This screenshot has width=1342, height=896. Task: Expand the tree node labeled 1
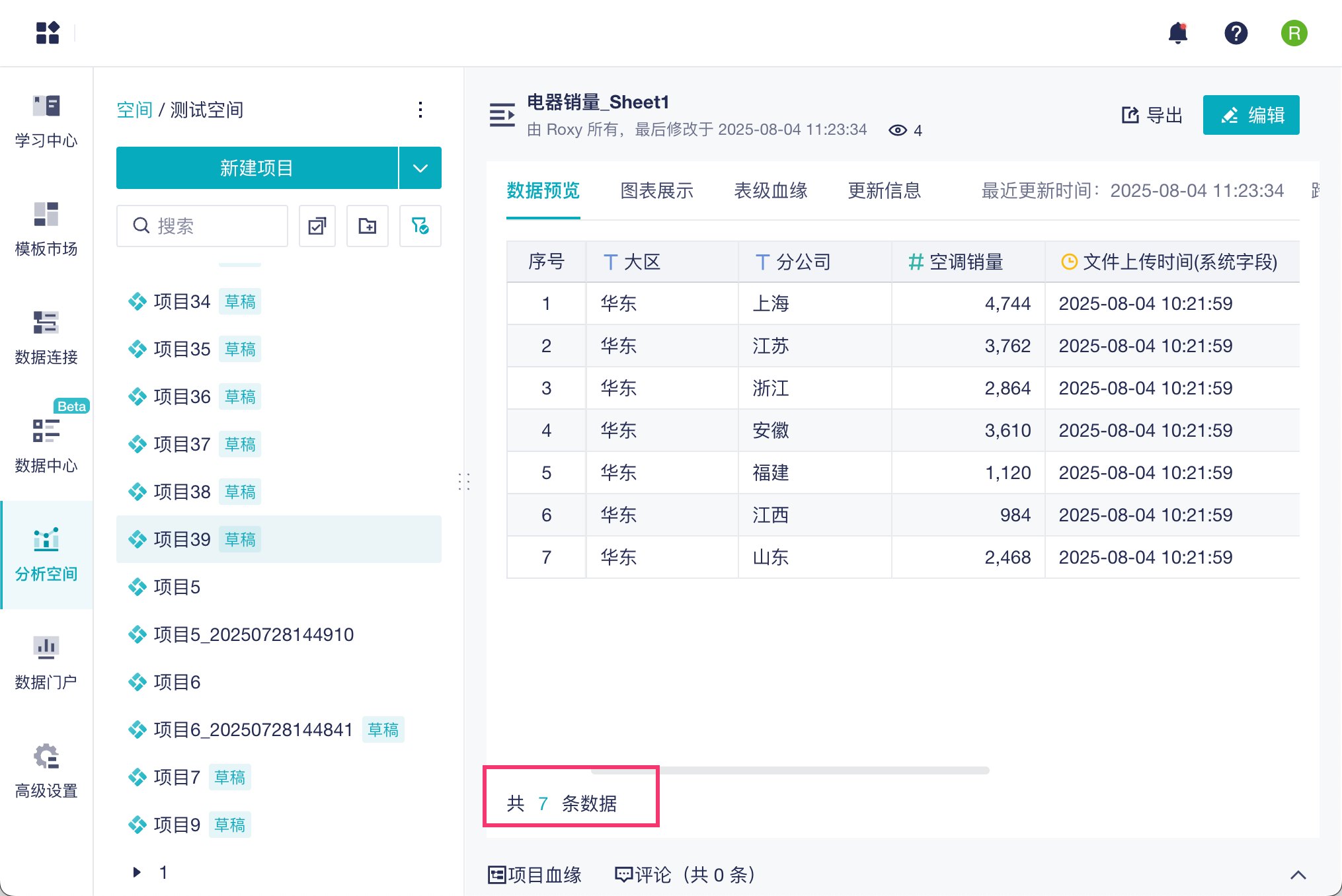pos(137,872)
